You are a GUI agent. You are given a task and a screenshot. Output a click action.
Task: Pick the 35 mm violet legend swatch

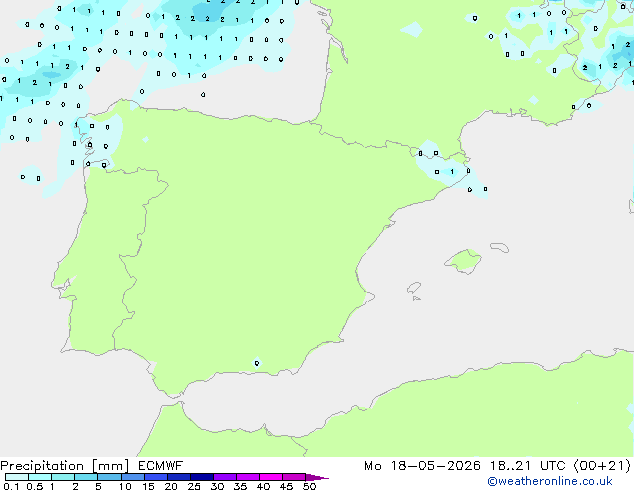point(247,477)
